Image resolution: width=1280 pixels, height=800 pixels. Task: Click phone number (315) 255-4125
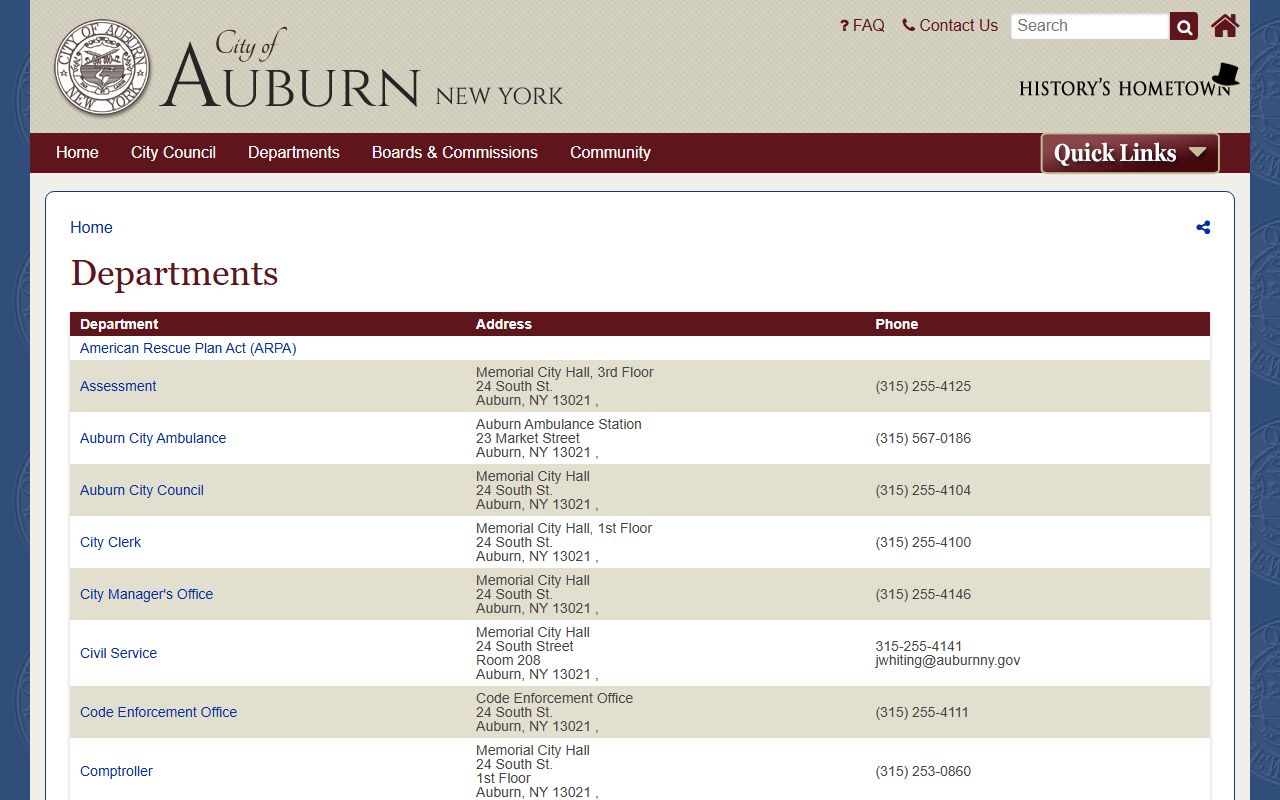923,386
